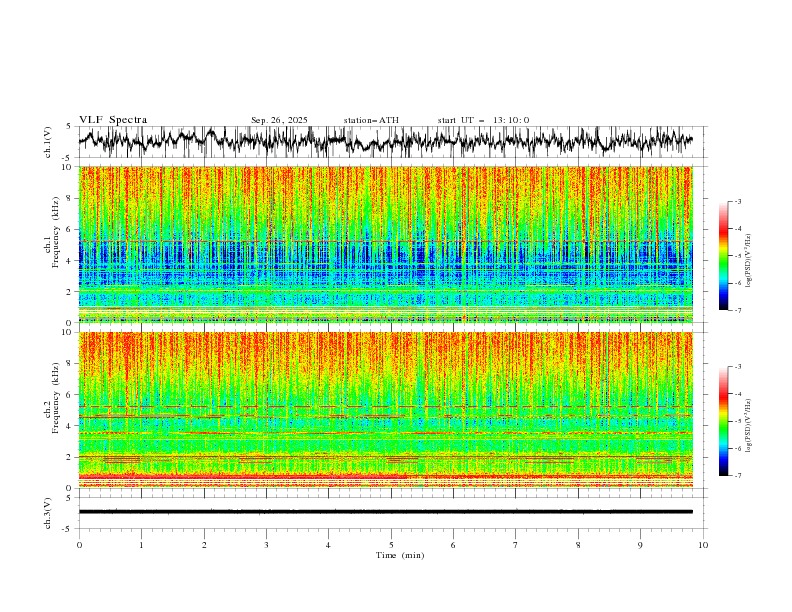Click the "-5" tick on ch.1 color bar
The height and width of the screenshot is (612, 792).
pos(738,256)
